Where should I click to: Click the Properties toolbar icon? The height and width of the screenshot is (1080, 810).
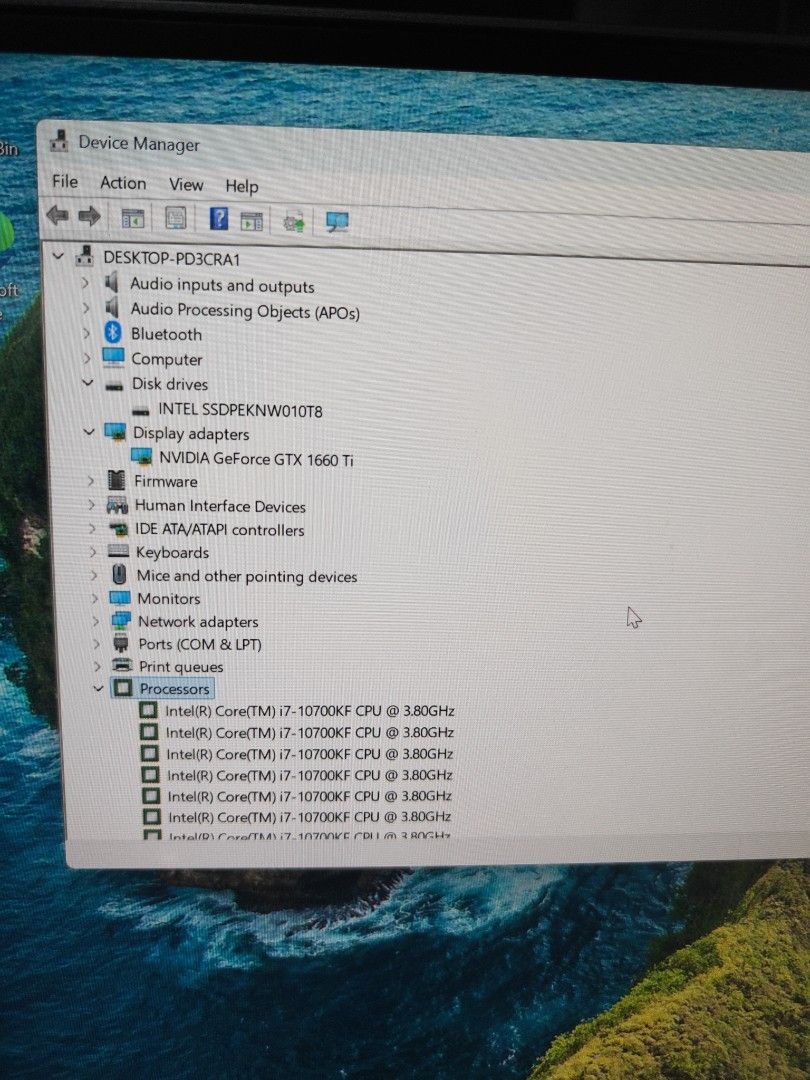tap(176, 217)
